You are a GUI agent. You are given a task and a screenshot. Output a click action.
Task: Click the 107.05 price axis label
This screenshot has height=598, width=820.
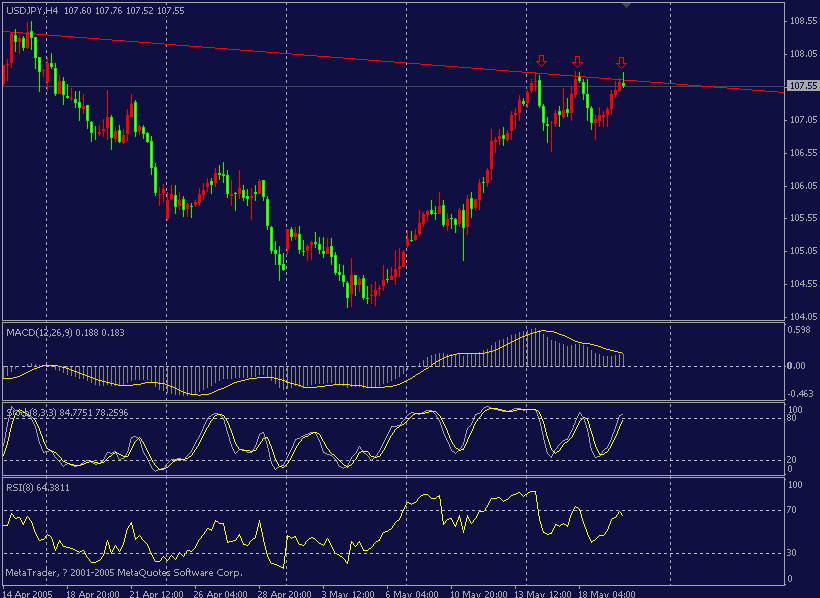803,120
